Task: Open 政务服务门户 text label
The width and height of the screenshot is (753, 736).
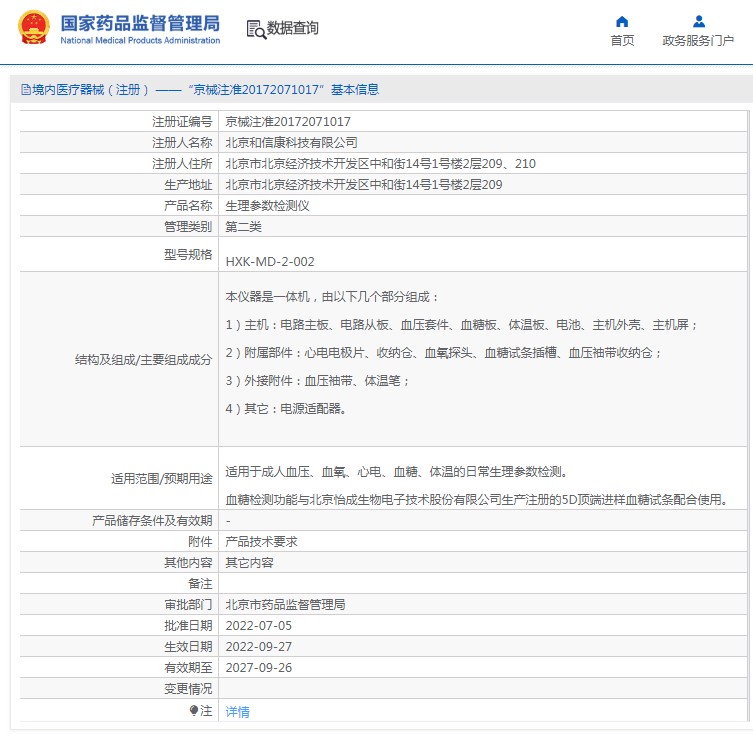Action: coord(698,41)
